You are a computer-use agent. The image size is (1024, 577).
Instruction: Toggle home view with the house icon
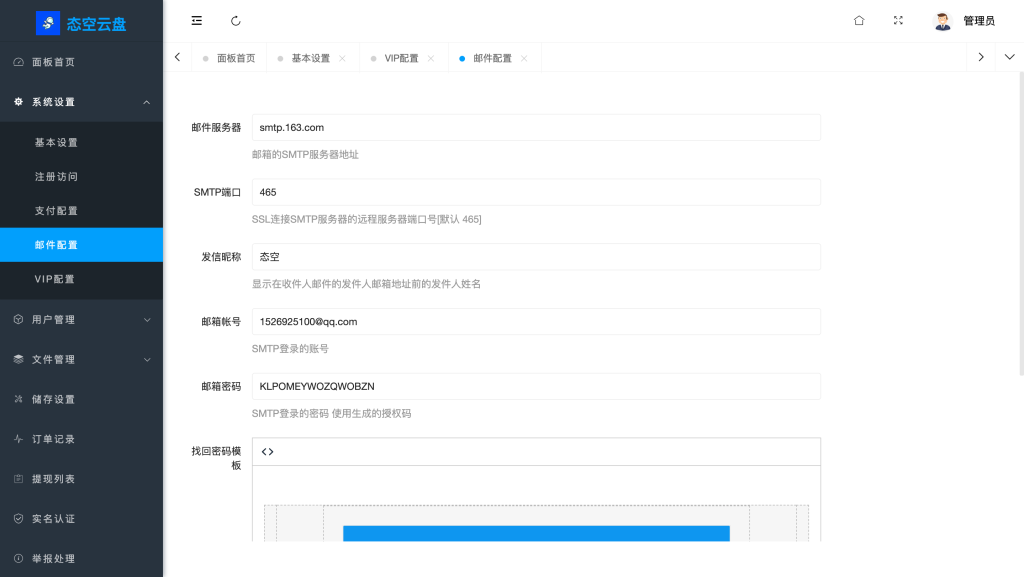[858, 20]
